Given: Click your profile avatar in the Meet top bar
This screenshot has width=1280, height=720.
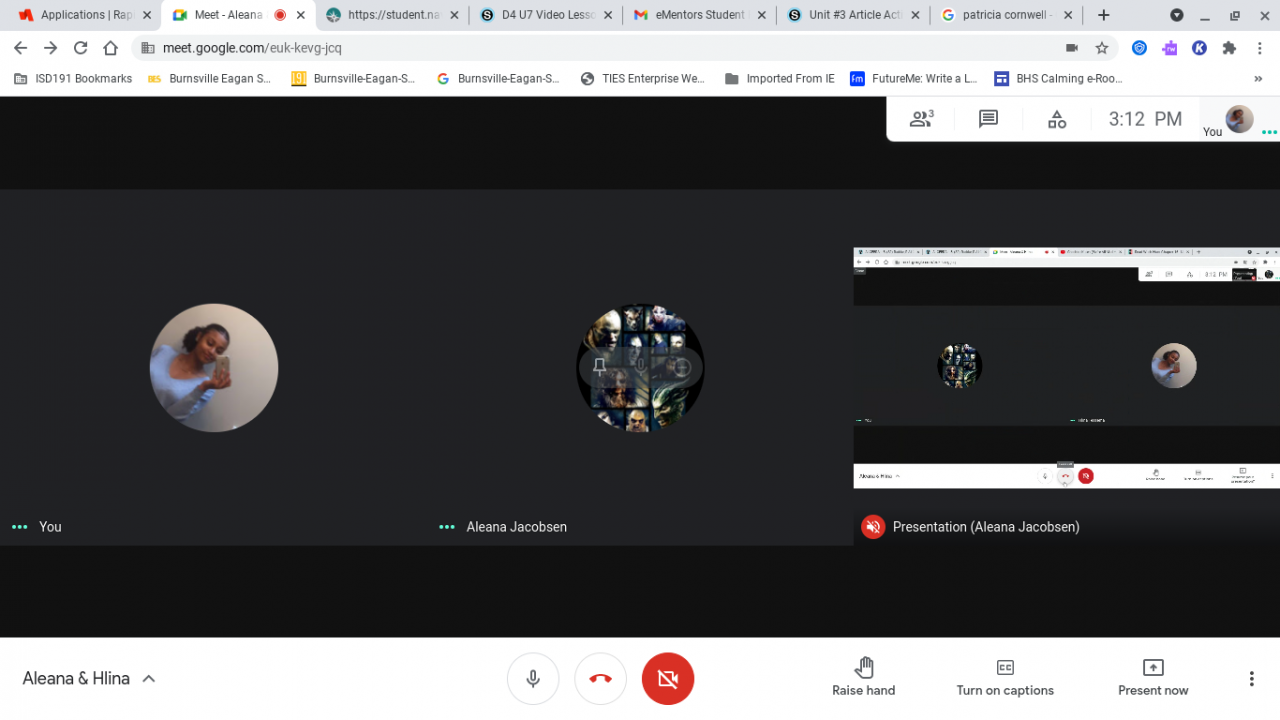Looking at the screenshot, I should tap(1239, 119).
